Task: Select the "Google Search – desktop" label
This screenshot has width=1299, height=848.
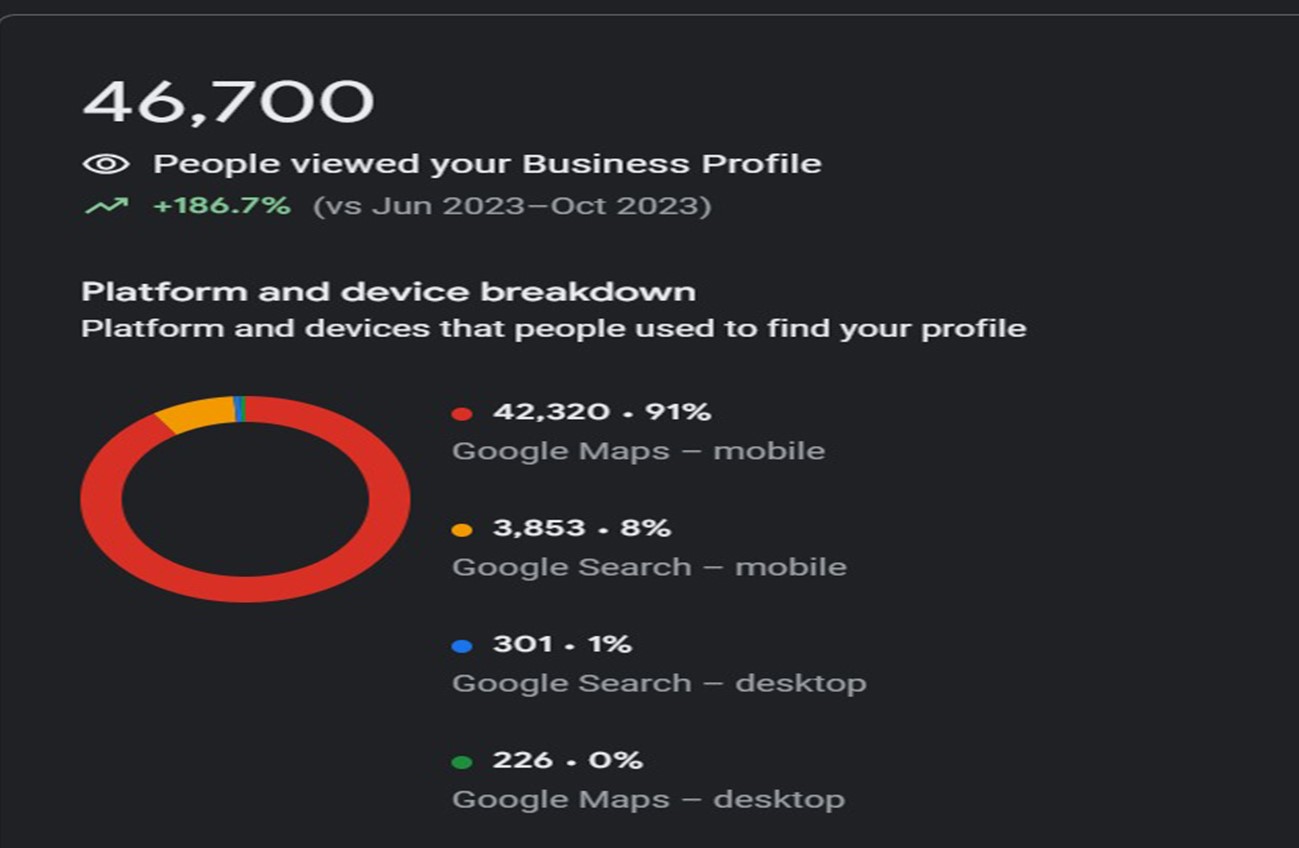Action: click(x=659, y=683)
